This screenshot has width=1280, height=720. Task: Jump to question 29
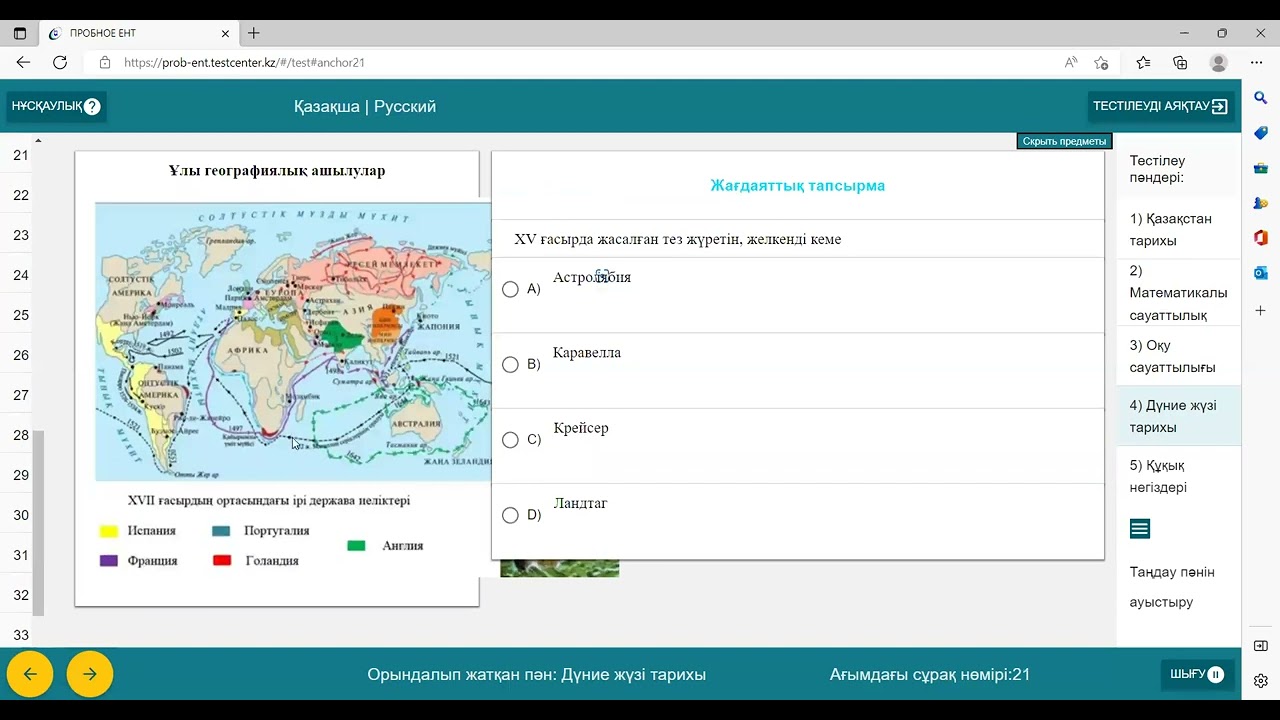click(x=21, y=475)
